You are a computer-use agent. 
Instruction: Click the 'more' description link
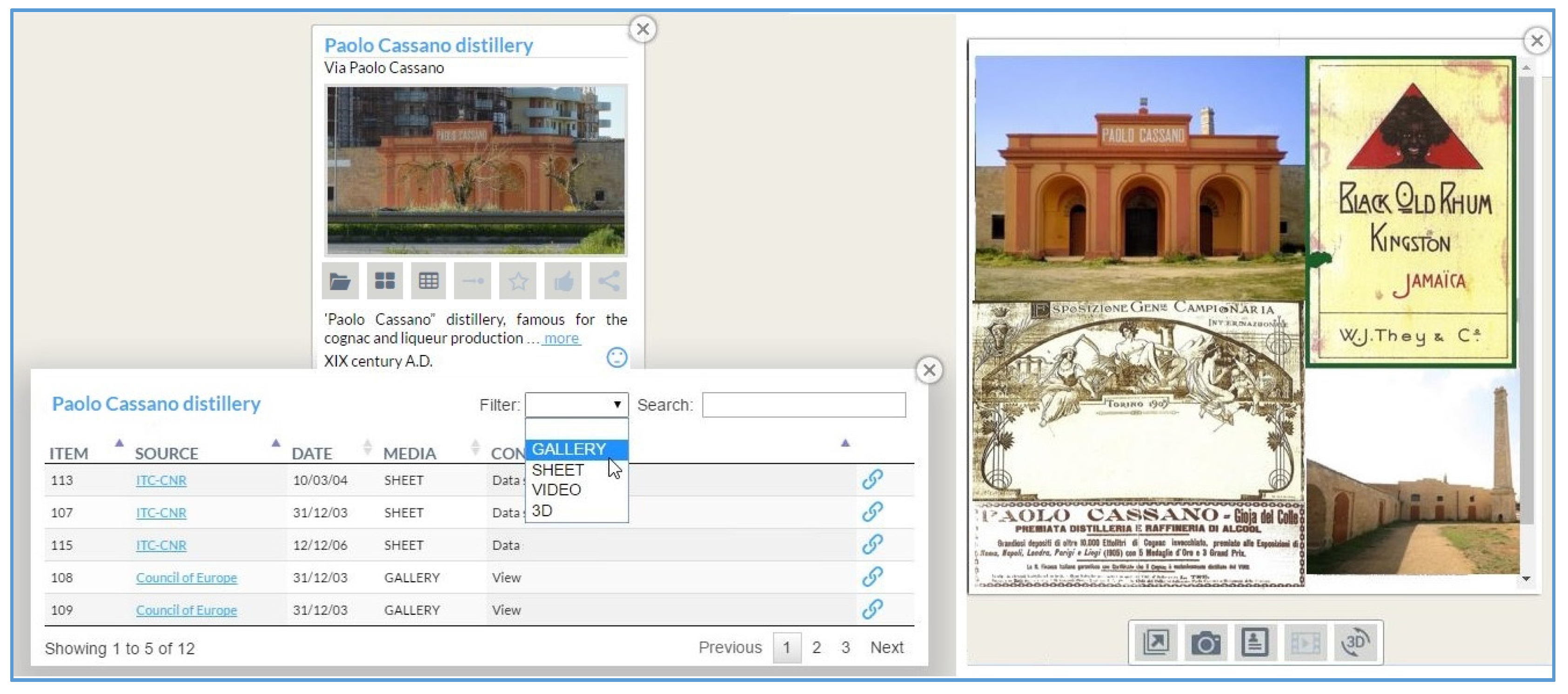(x=561, y=339)
